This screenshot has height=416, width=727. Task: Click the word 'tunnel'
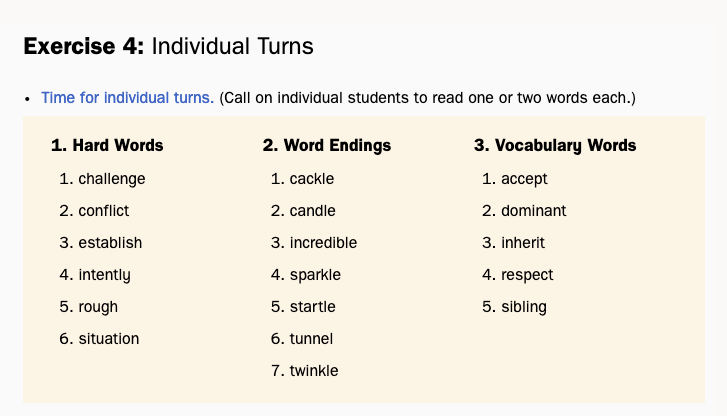pos(311,339)
